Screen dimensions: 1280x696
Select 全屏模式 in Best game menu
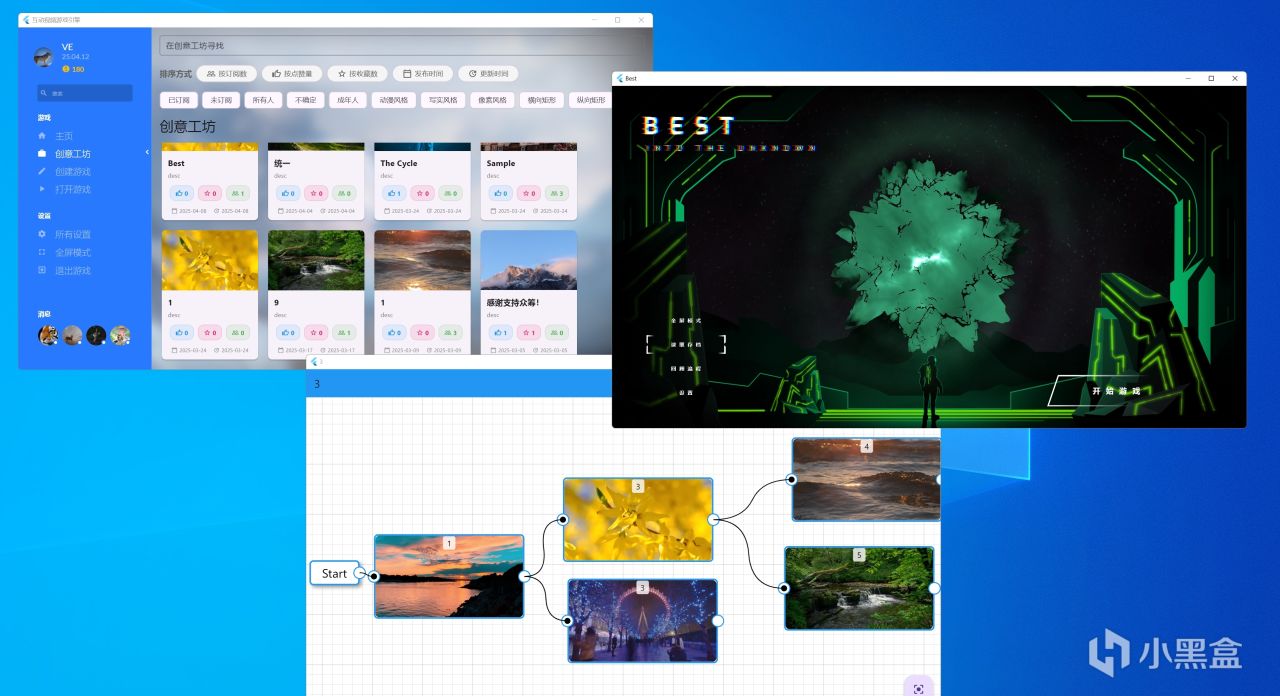[x=685, y=320]
